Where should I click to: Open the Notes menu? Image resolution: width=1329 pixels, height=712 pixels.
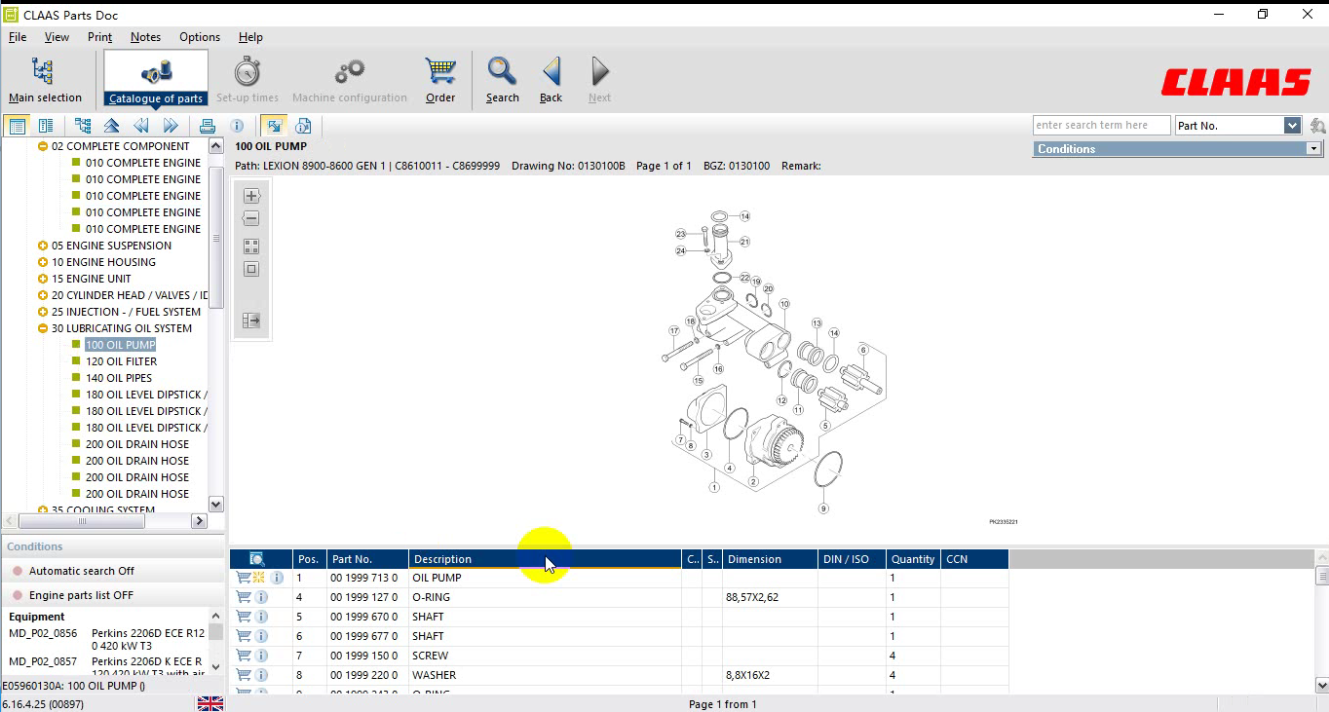[x=145, y=37]
